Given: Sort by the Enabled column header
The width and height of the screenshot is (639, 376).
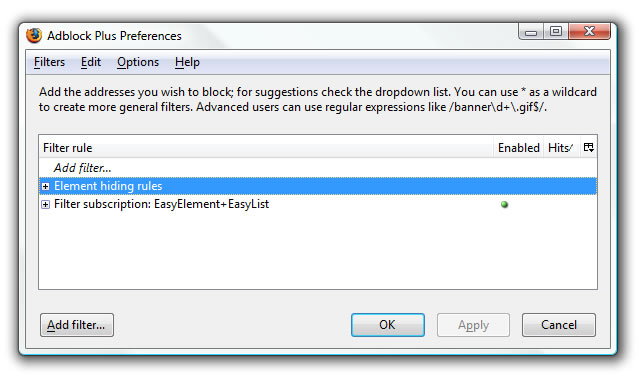Looking at the screenshot, I should coord(518,147).
